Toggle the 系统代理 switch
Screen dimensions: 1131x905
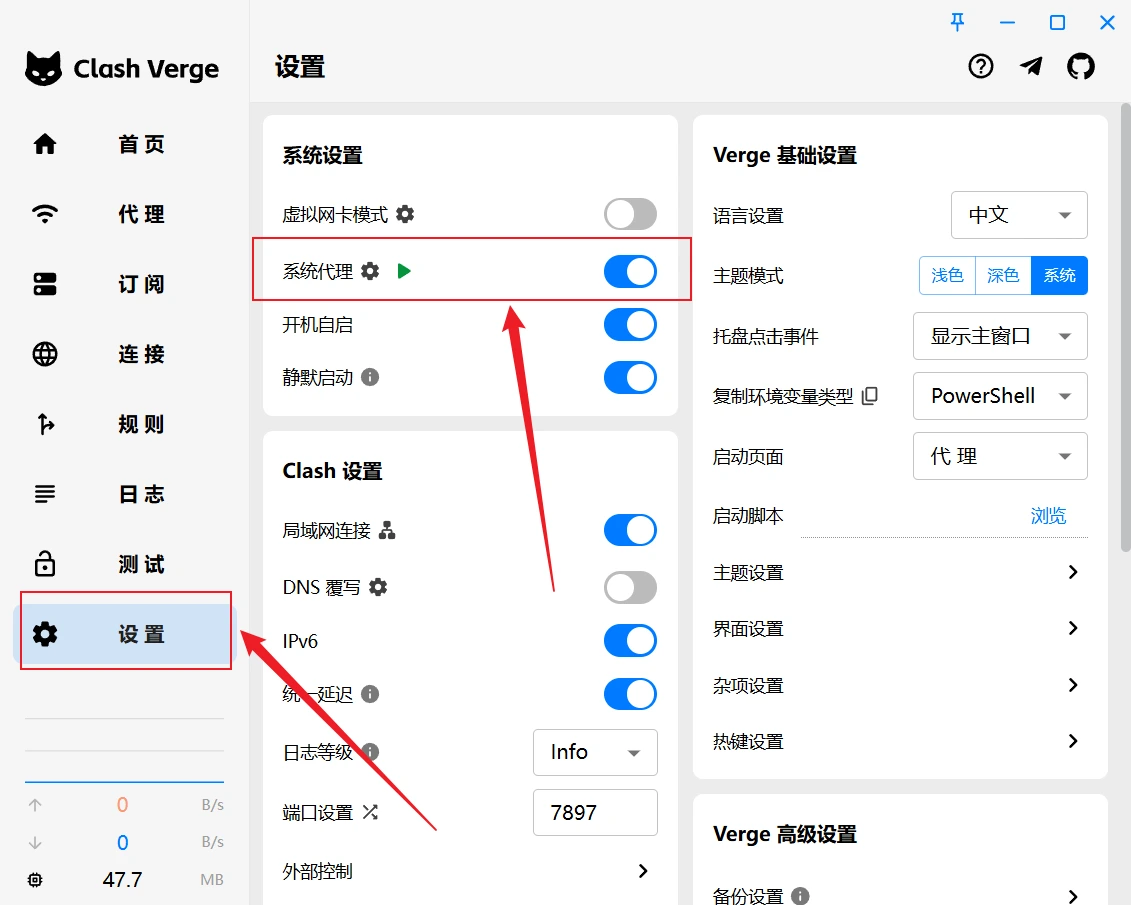(x=630, y=272)
